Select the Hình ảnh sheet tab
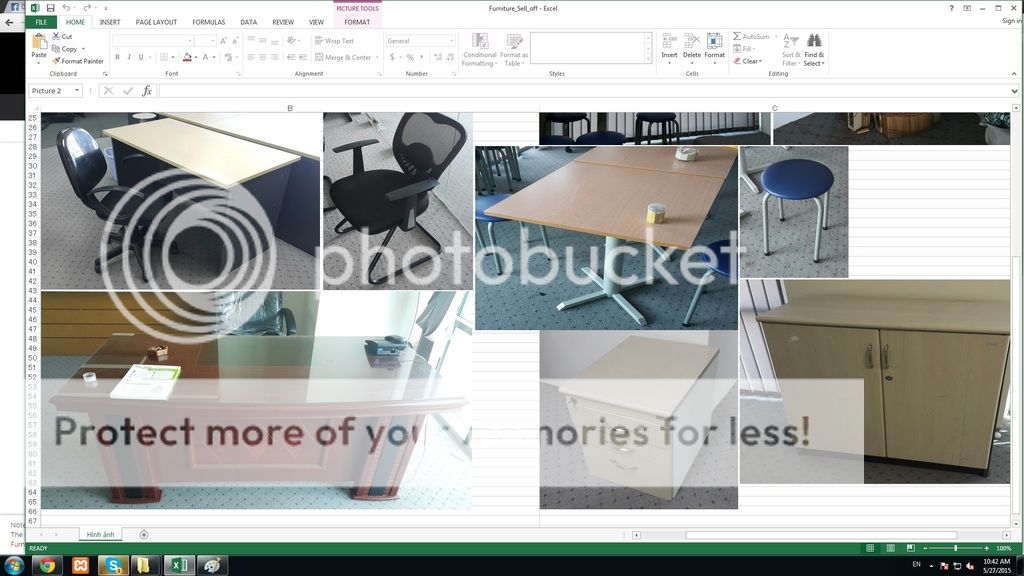This screenshot has width=1024, height=576. tap(101, 535)
